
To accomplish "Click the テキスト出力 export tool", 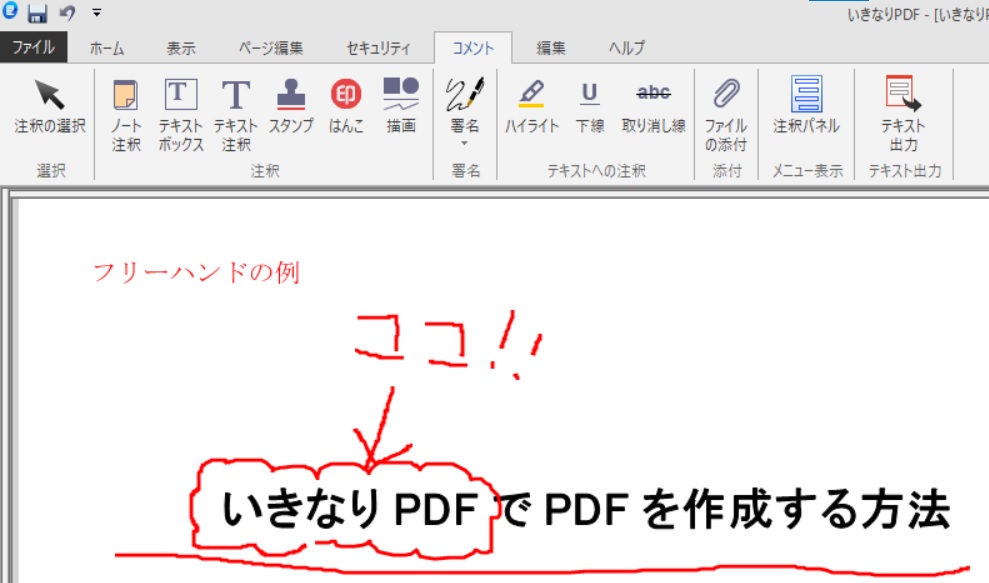I will pyautogui.click(x=903, y=114).
